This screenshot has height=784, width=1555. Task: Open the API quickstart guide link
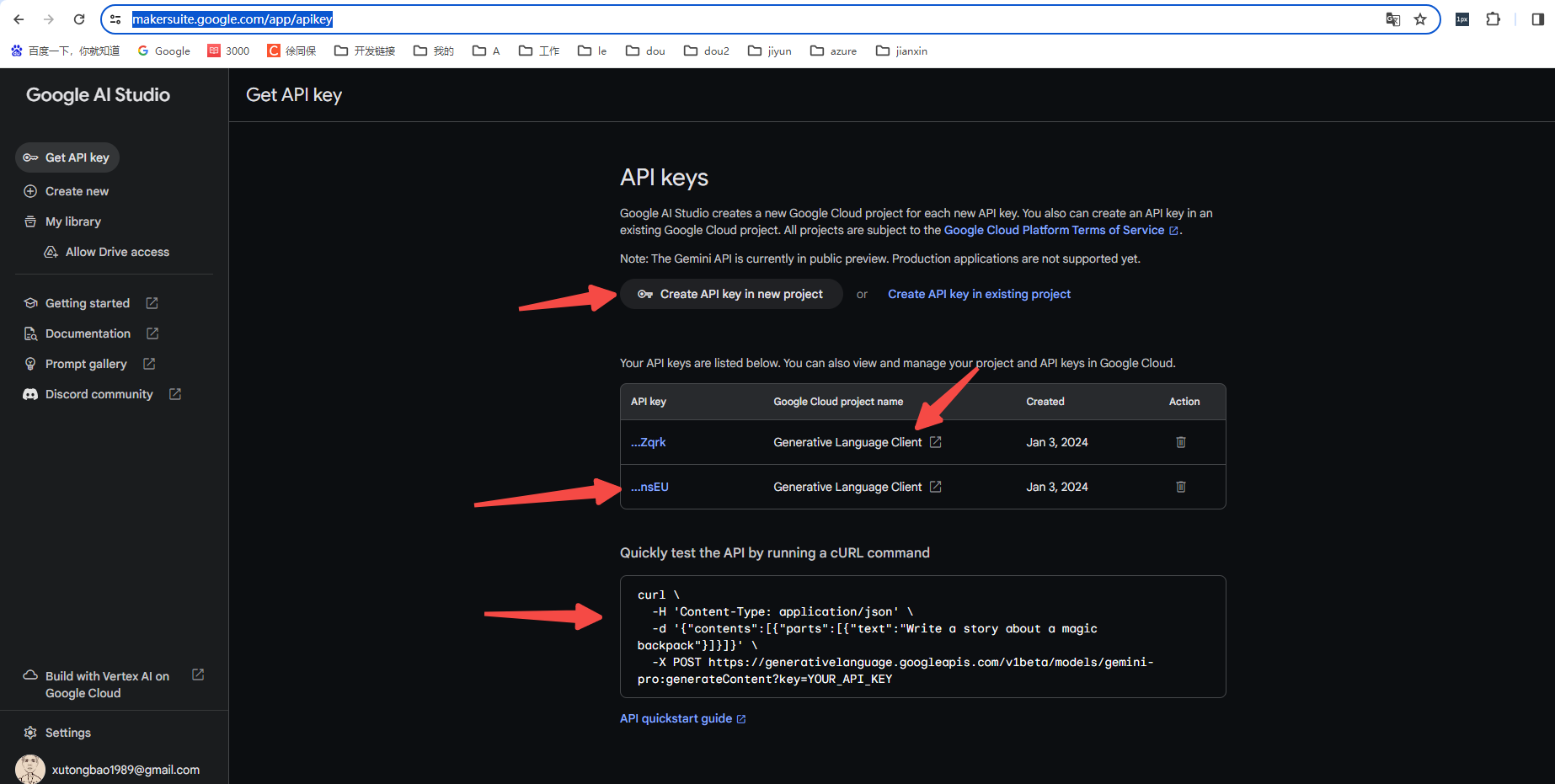tap(683, 718)
